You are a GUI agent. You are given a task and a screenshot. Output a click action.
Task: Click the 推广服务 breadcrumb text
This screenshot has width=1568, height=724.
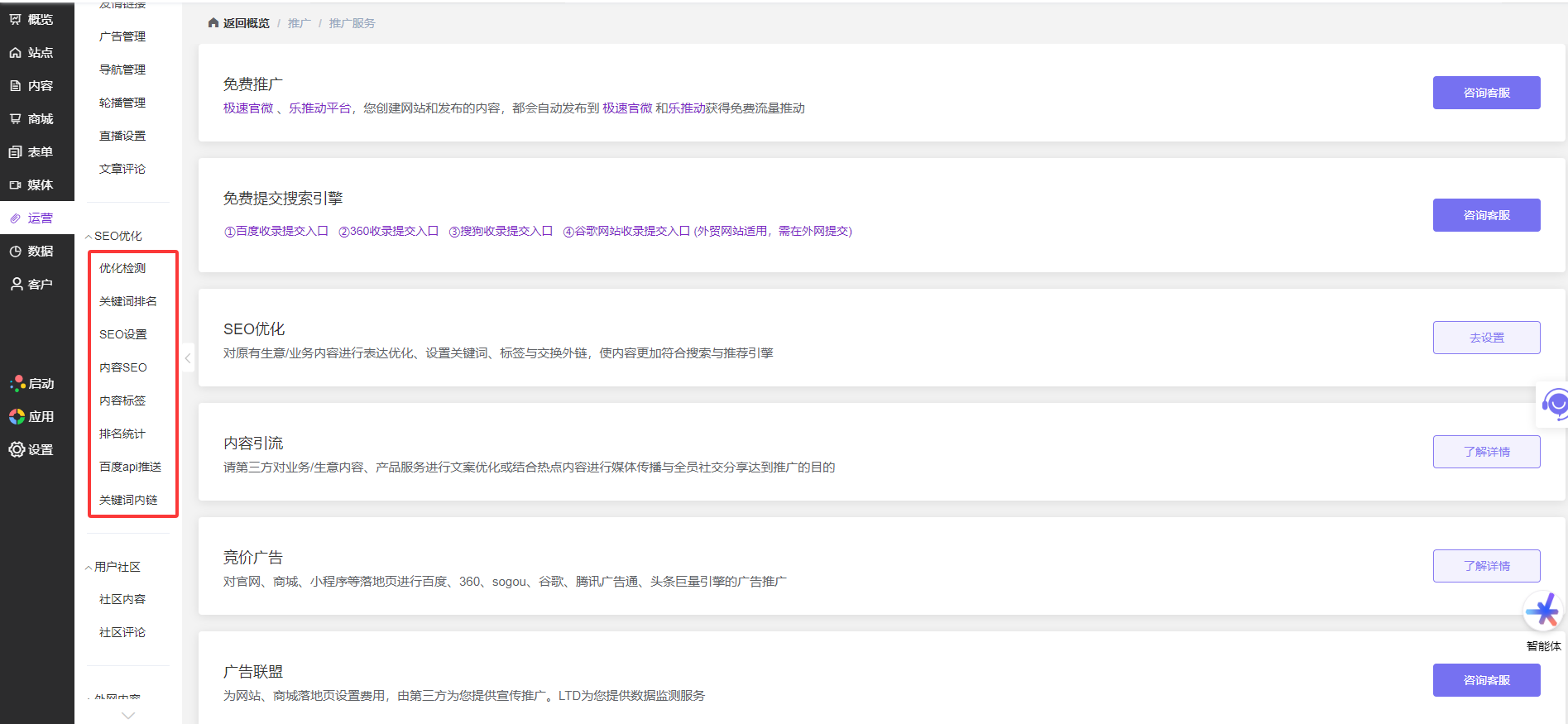[352, 23]
